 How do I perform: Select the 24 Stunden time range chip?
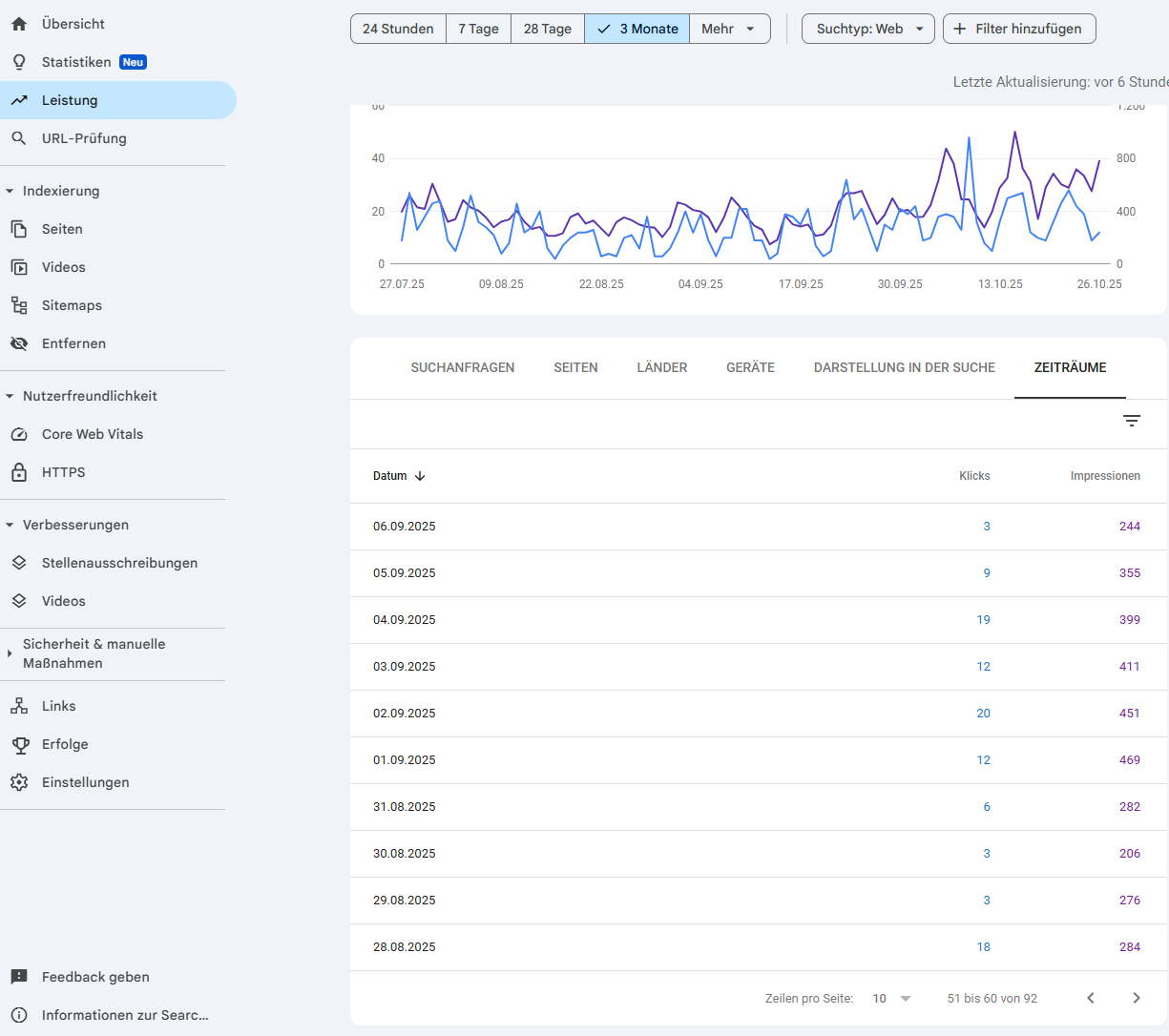click(x=397, y=29)
